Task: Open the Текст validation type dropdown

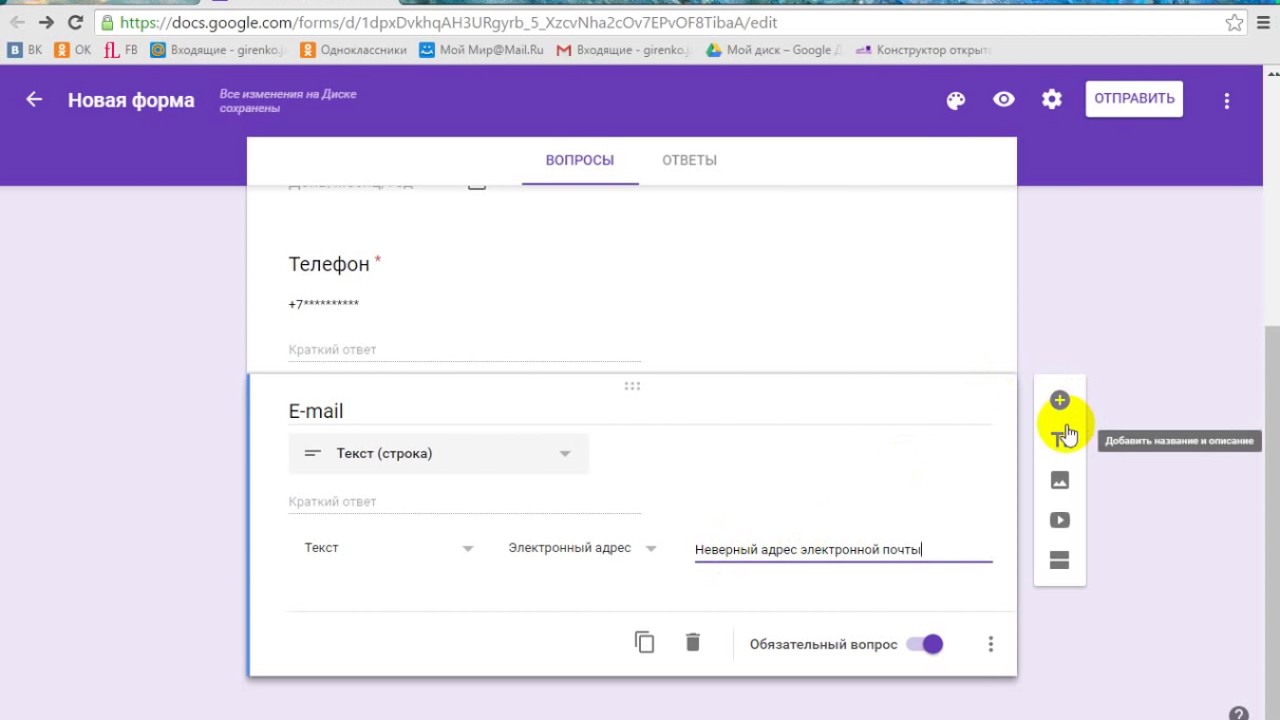Action: pyautogui.click(x=389, y=548)
